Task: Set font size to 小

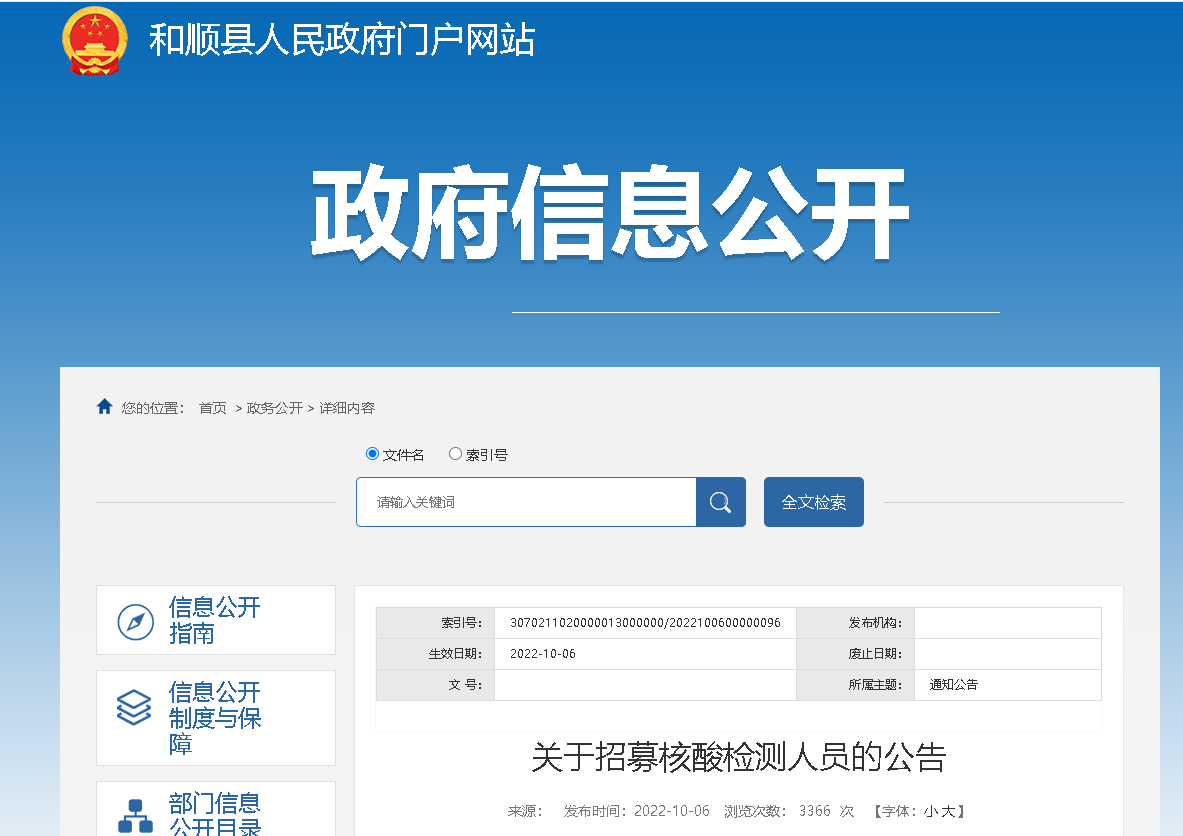Action: [929, 811]
